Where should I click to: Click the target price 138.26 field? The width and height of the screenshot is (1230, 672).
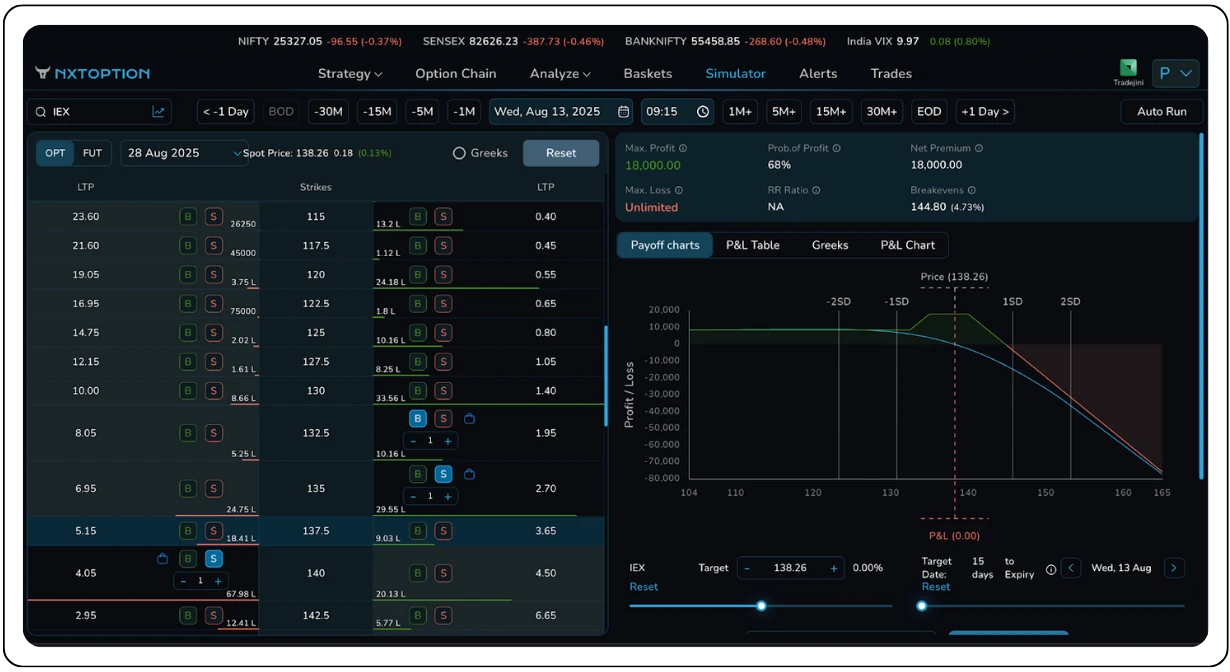pos(790,568)
